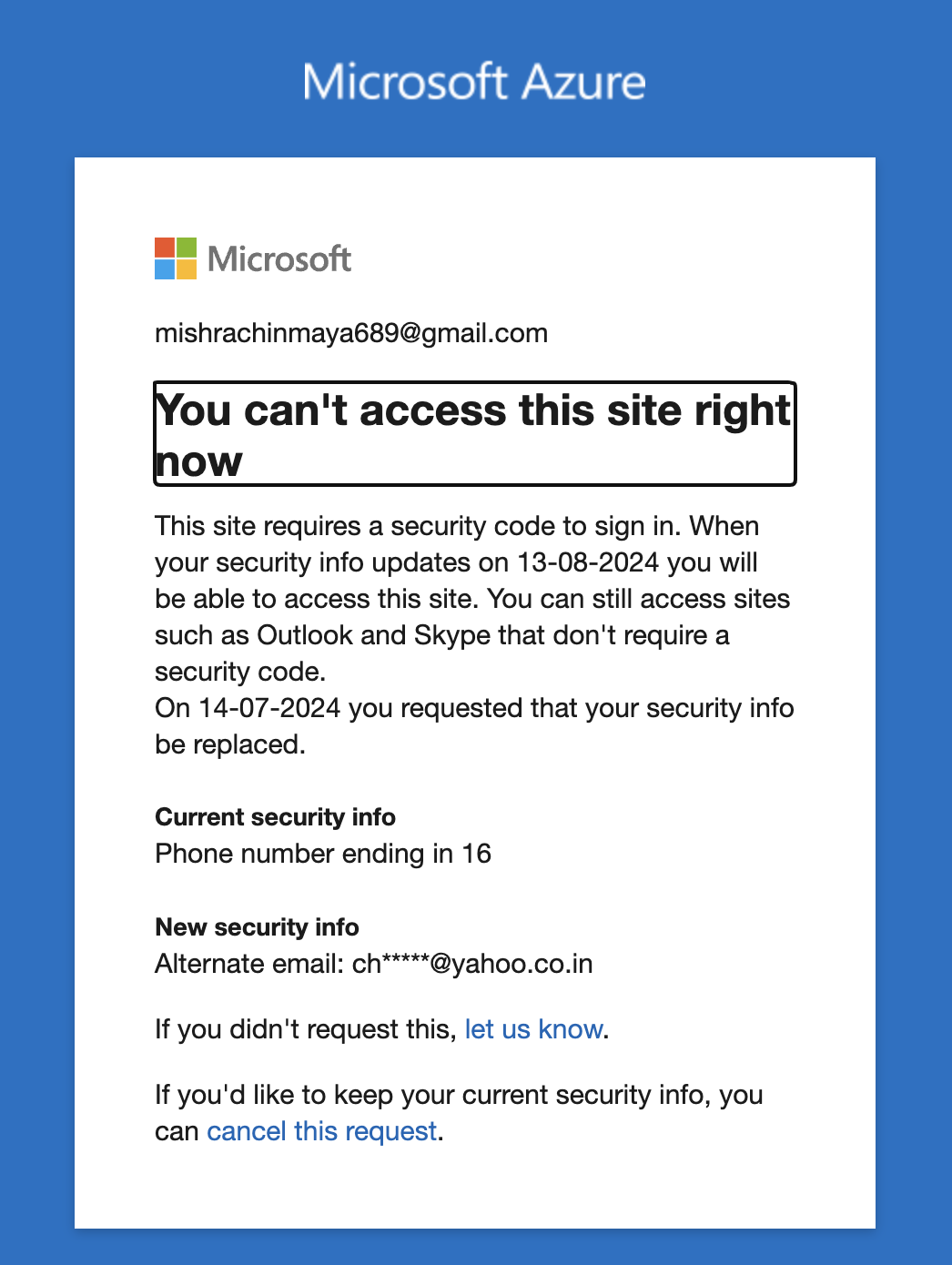The image size is (952, 1265).
Task: Click the Microsoft wordmark text beside logo
Action: [279, 259]
